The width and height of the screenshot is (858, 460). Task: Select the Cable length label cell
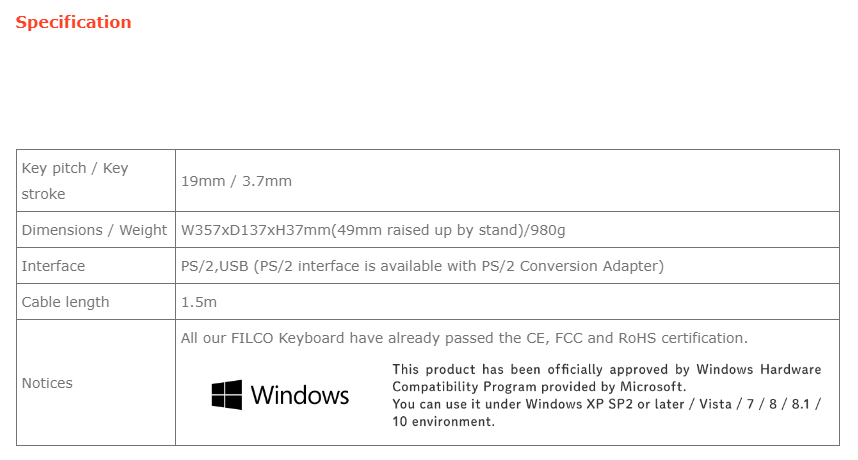pos(65,302)
